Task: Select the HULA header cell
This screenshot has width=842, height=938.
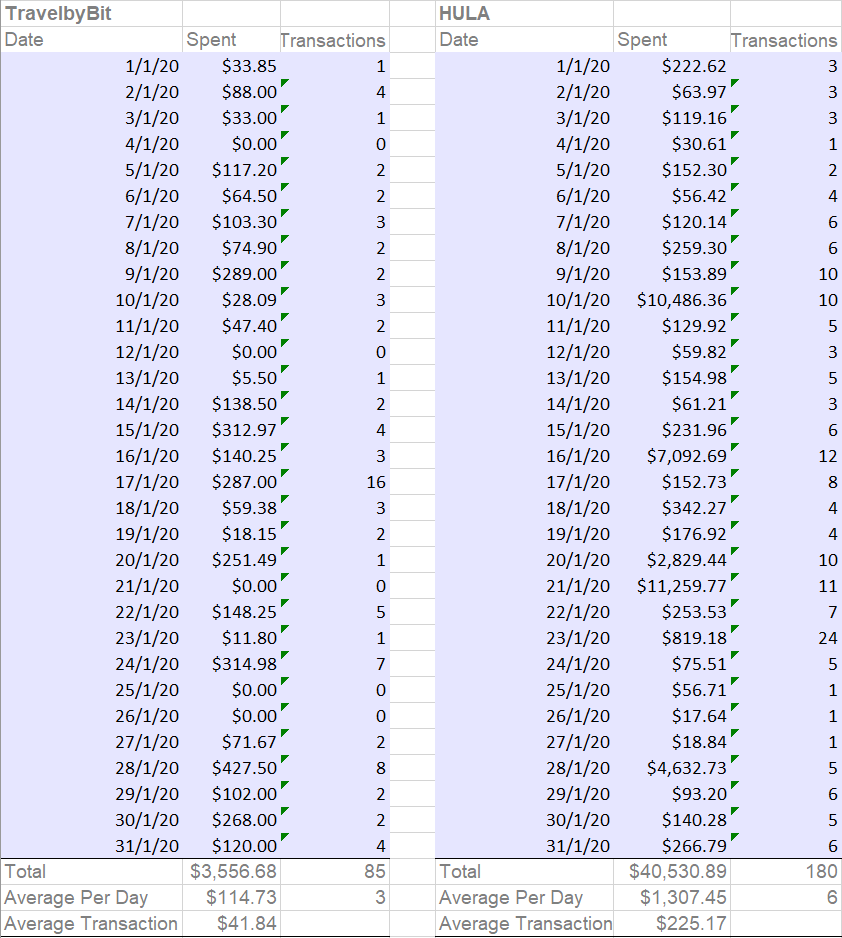Action: 524,13
